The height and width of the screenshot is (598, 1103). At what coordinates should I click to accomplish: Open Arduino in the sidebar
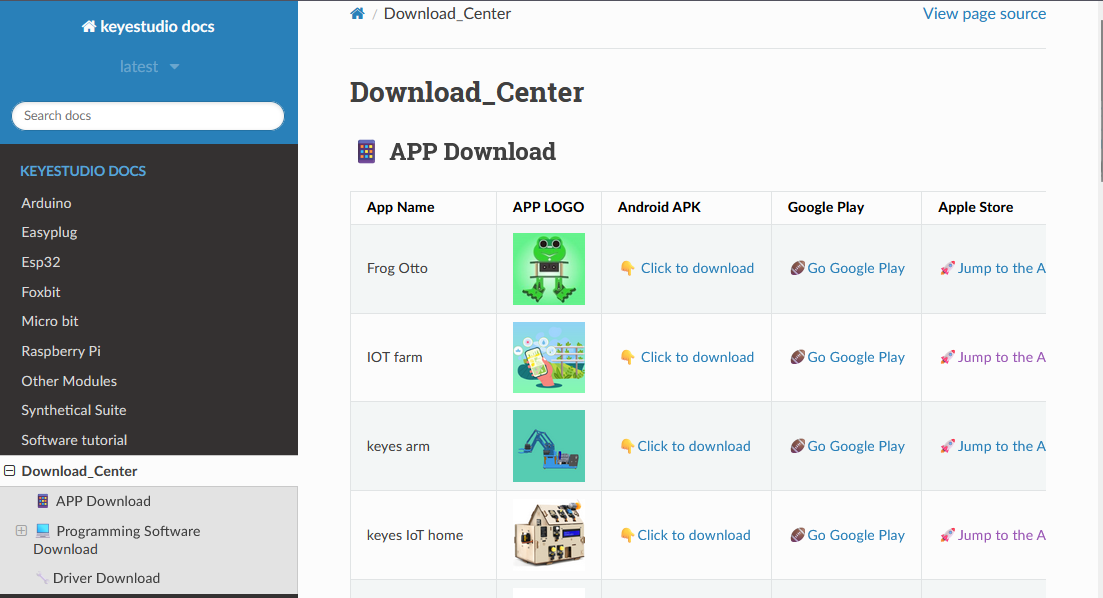(46, 203)
